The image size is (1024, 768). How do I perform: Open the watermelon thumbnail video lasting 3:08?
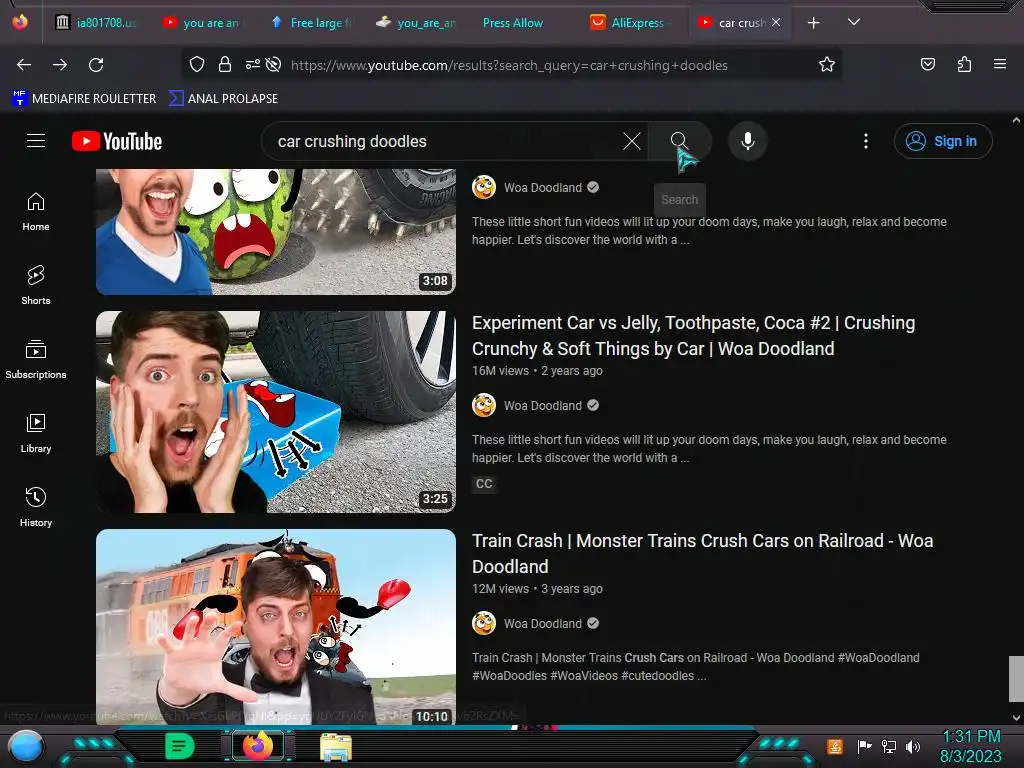tap(276, 232)
